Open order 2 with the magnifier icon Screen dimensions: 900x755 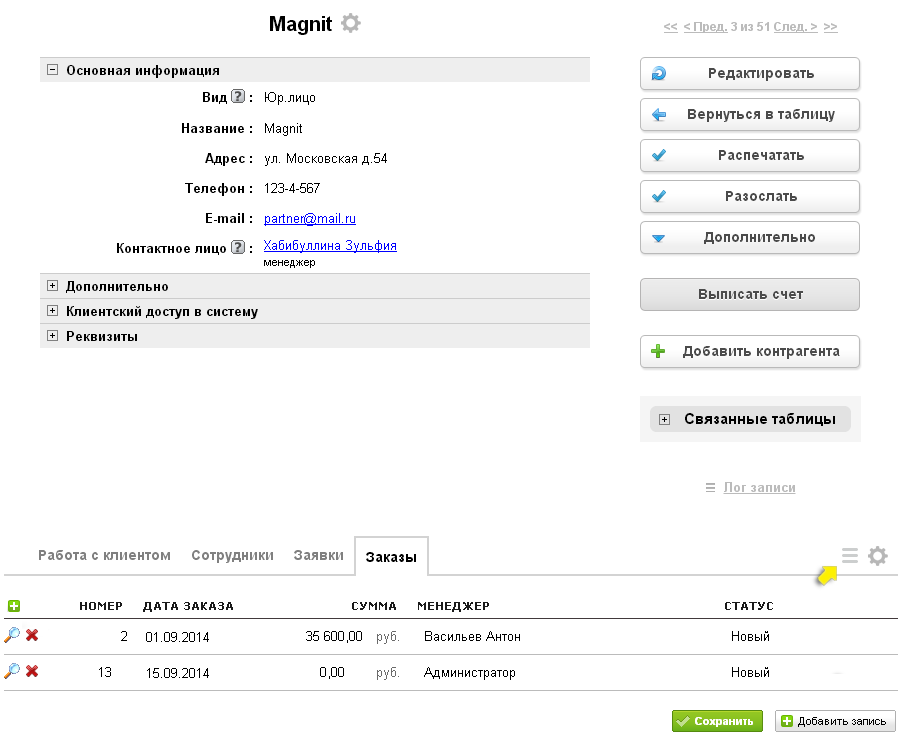click(x=12, y=636)
